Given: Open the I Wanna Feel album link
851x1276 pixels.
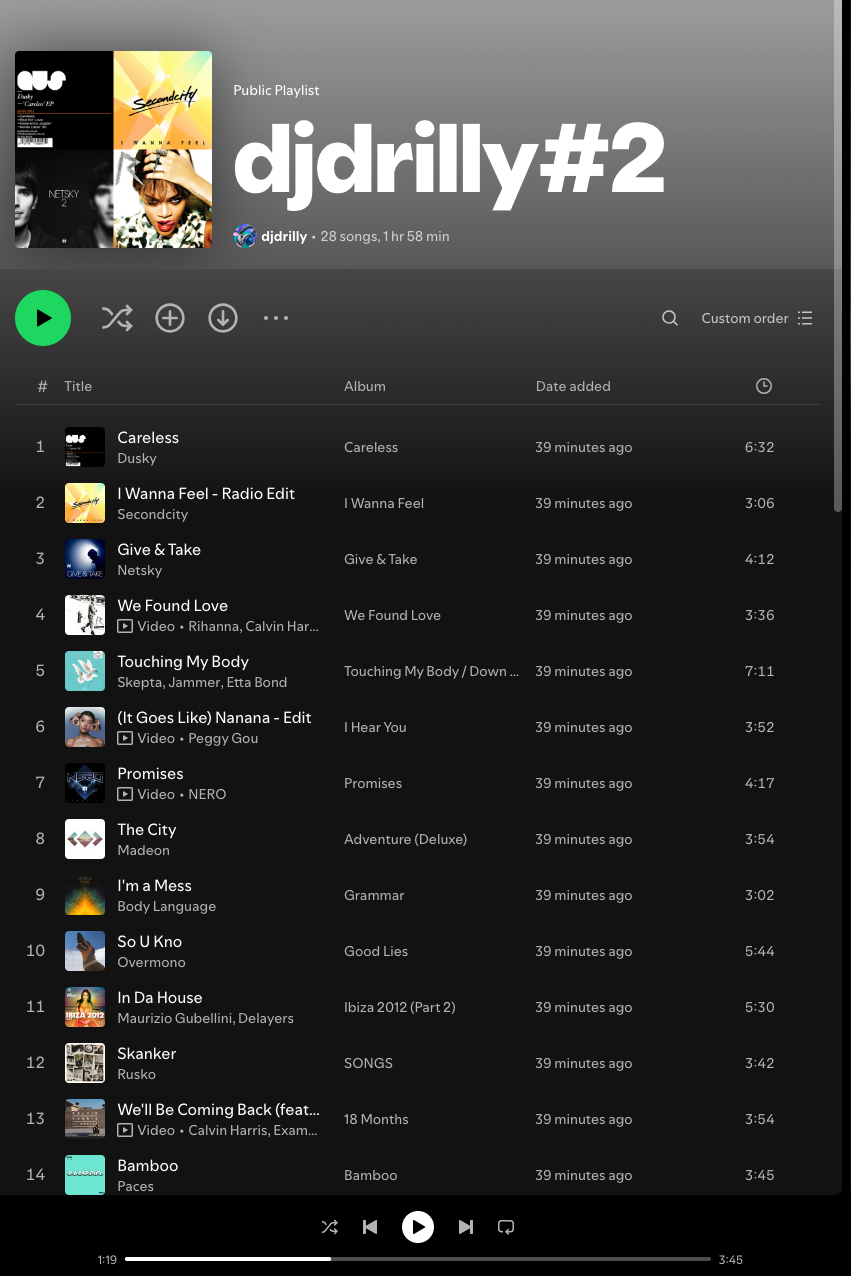Looking at the screenshot, I should coord(384,503).
